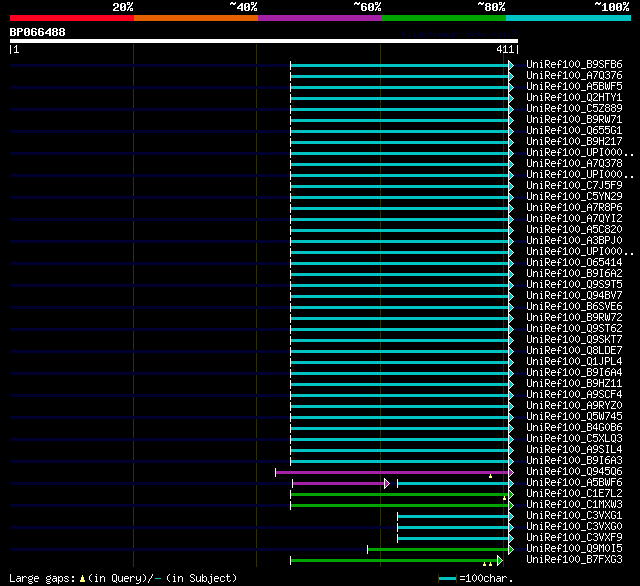
Task: Click the cyan ~100% identity legend segment
Action: coord(569,18)
